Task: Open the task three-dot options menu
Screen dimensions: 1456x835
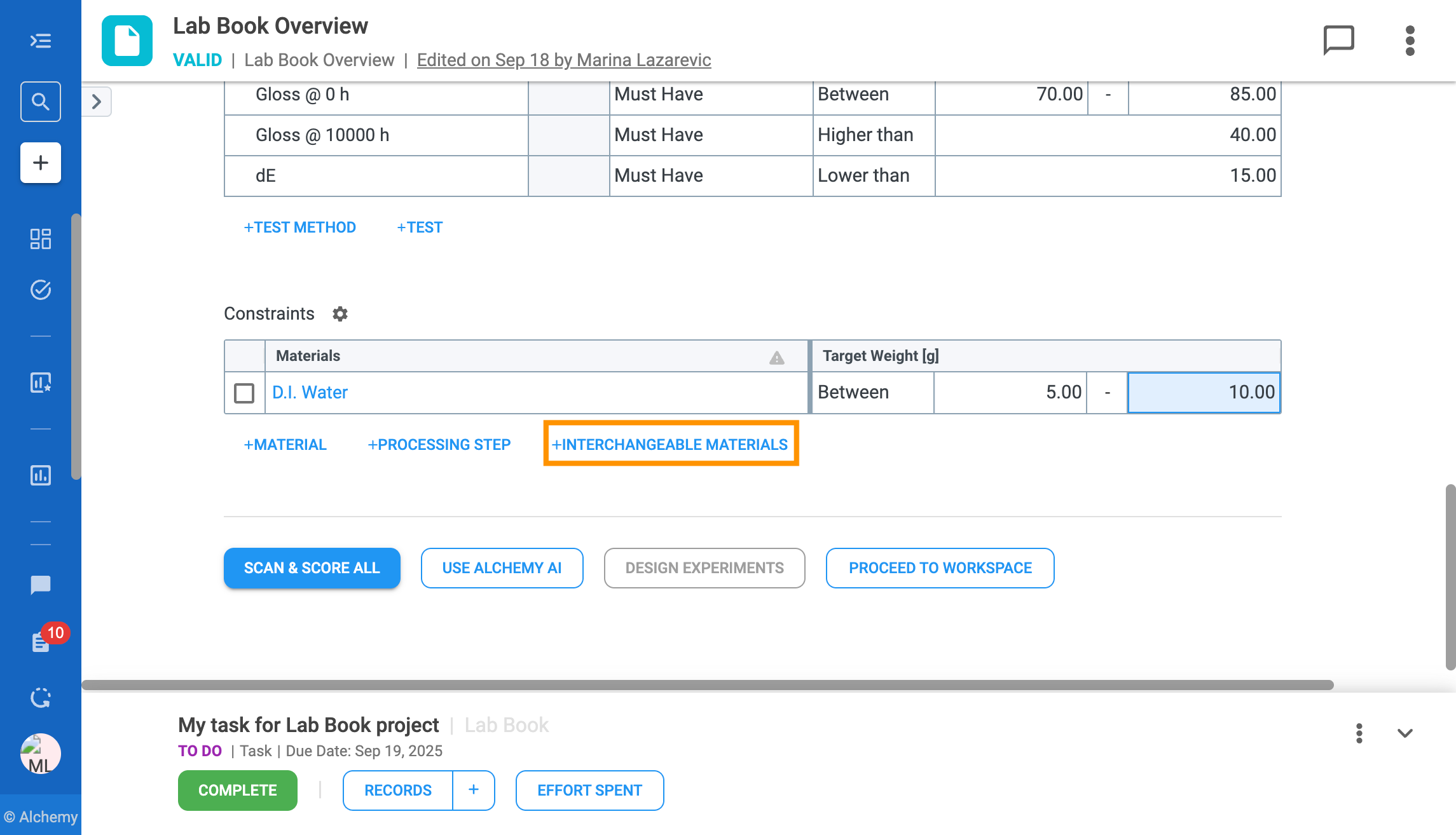Action: click(x=1359, y=733)
